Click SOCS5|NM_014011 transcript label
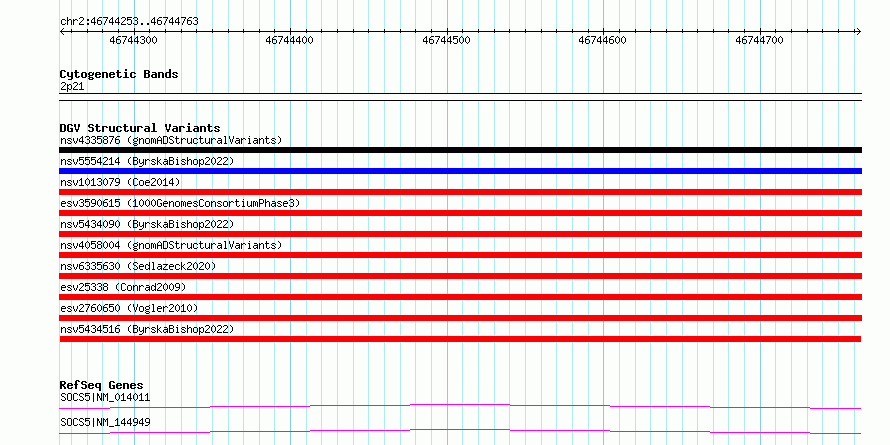Screen dimensions: 890x445 click(105, 397)
